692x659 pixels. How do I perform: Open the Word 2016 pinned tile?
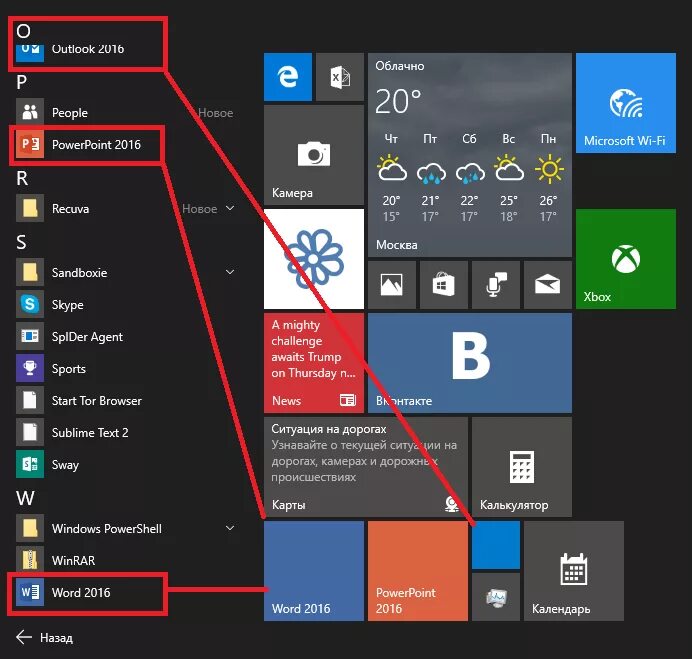point(314,571)
